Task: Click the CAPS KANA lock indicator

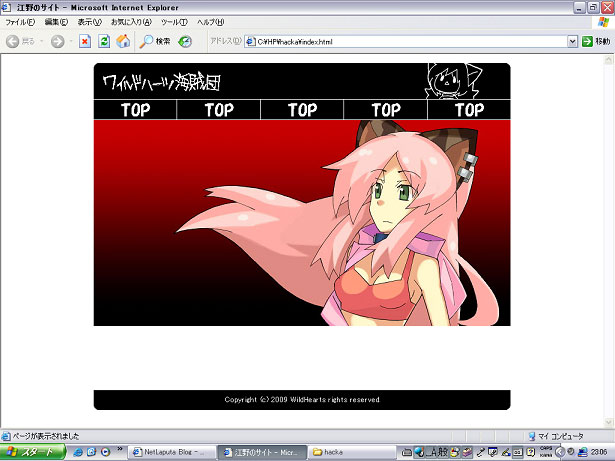Action: [x=546, y=452]
